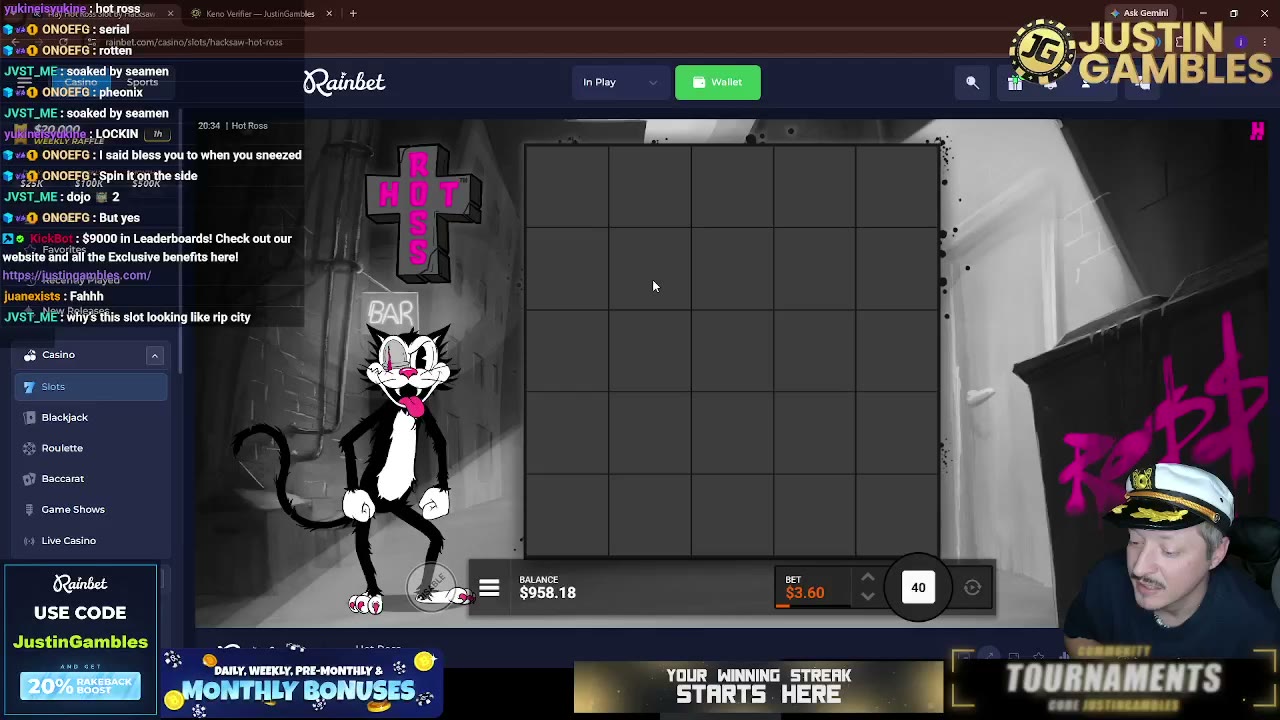
Task: Close the first Hot Ross browser tab
Action: point(170,13)
